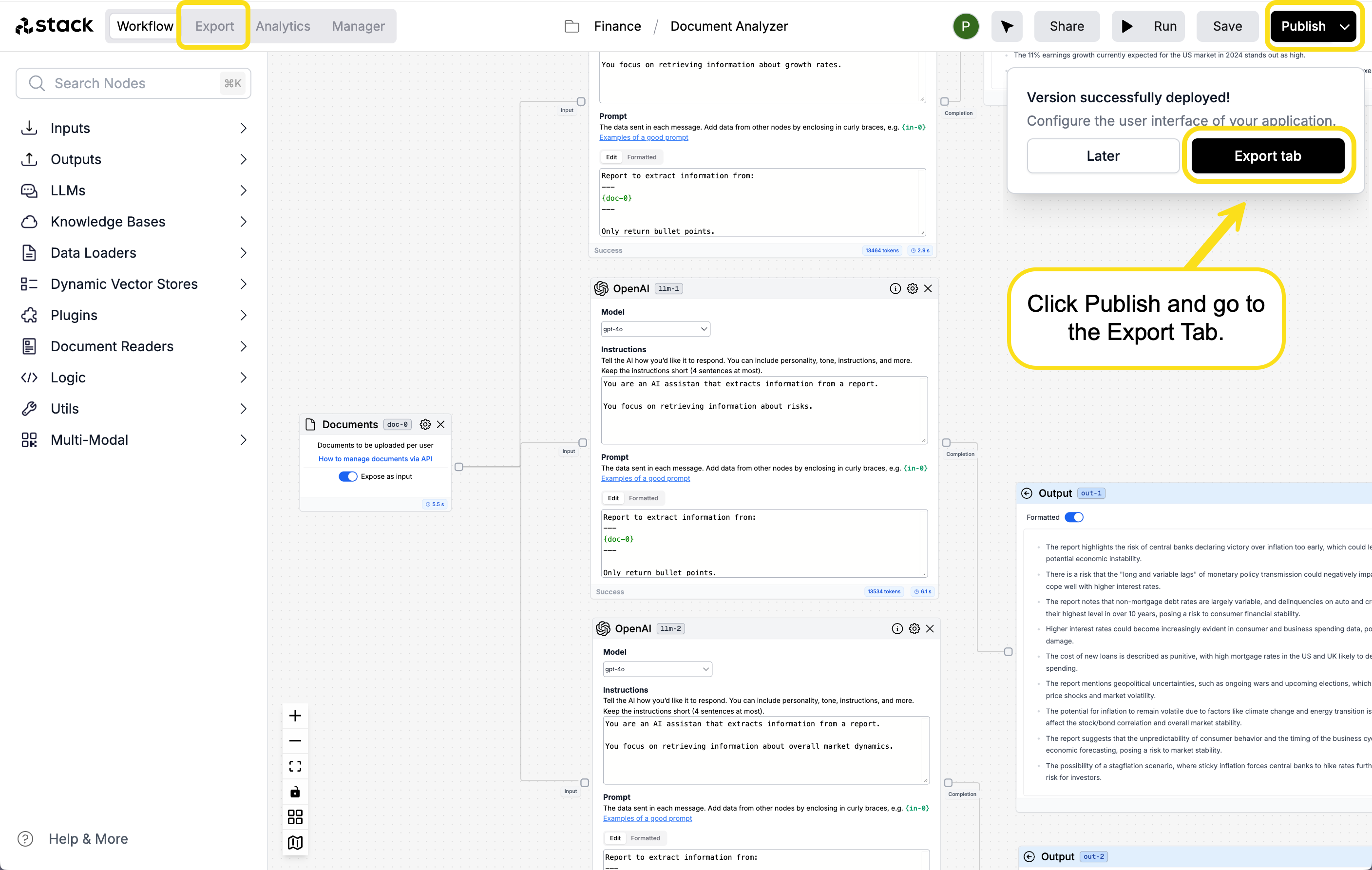Select the gpt-4o model dropdown

(x=655, y=329)
